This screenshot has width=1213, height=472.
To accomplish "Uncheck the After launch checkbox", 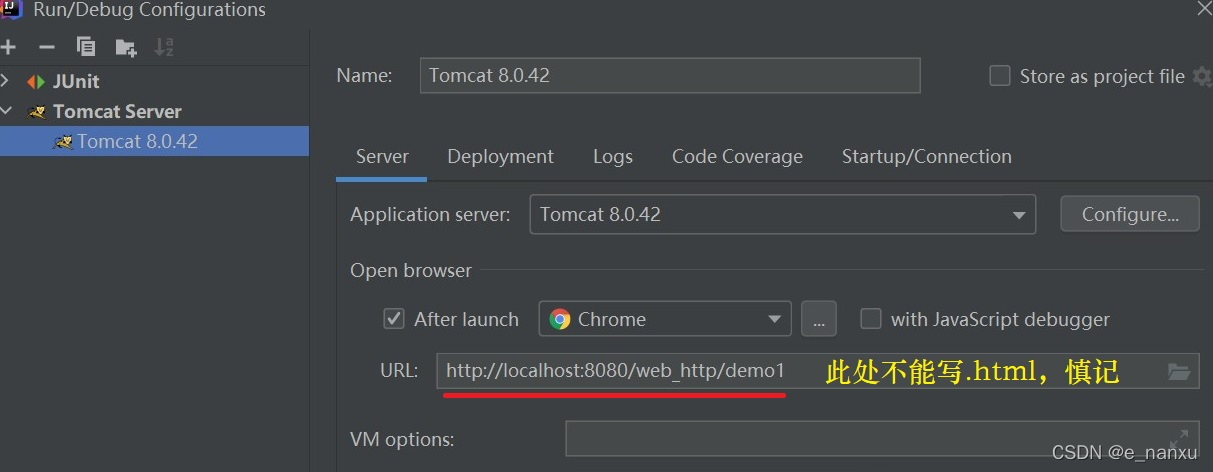I will click(x=394, y=319).
